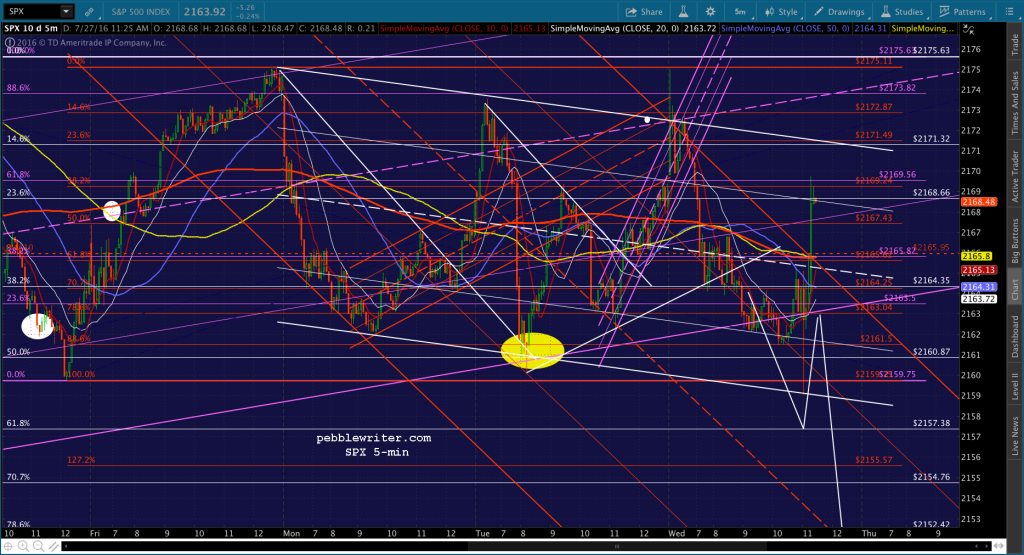Click the chart scale arrows icon
The image size is (1024, 555).
click(970, 29)
